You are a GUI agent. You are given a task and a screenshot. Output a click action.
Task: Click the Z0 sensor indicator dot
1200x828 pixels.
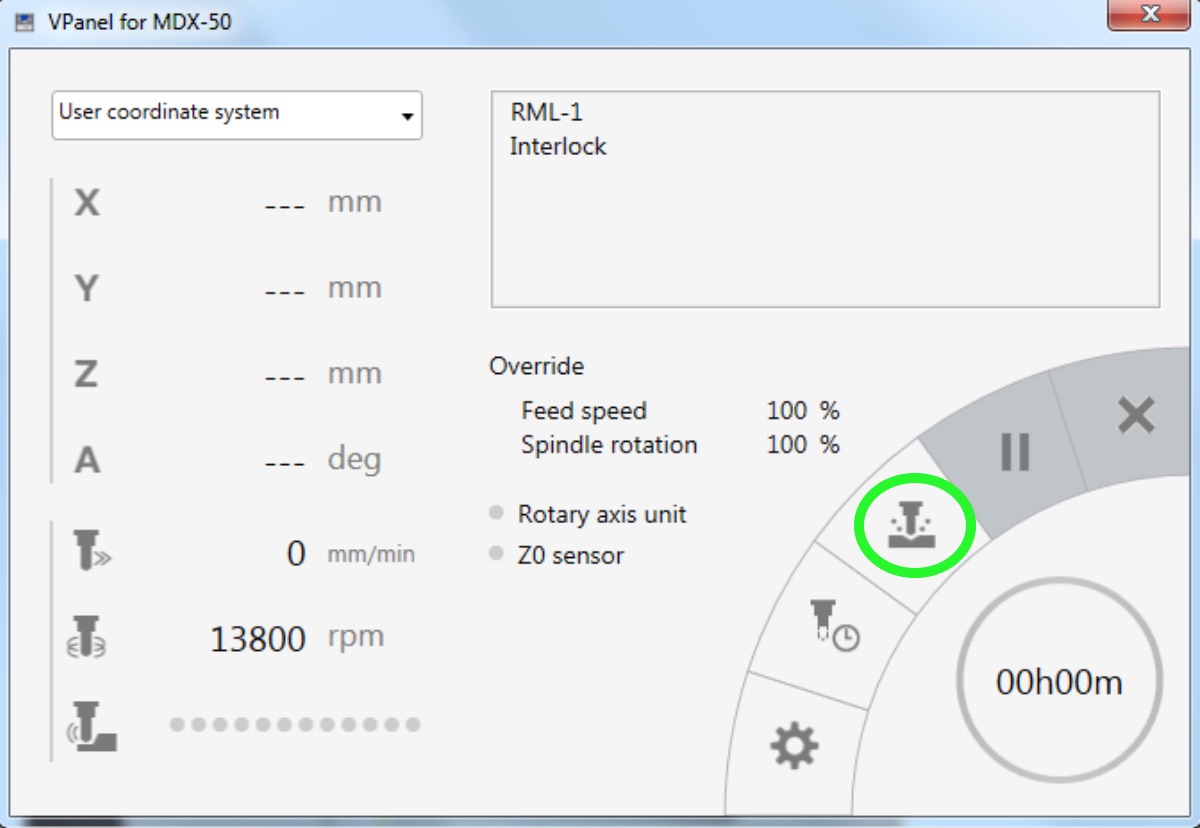coord(496,553)
